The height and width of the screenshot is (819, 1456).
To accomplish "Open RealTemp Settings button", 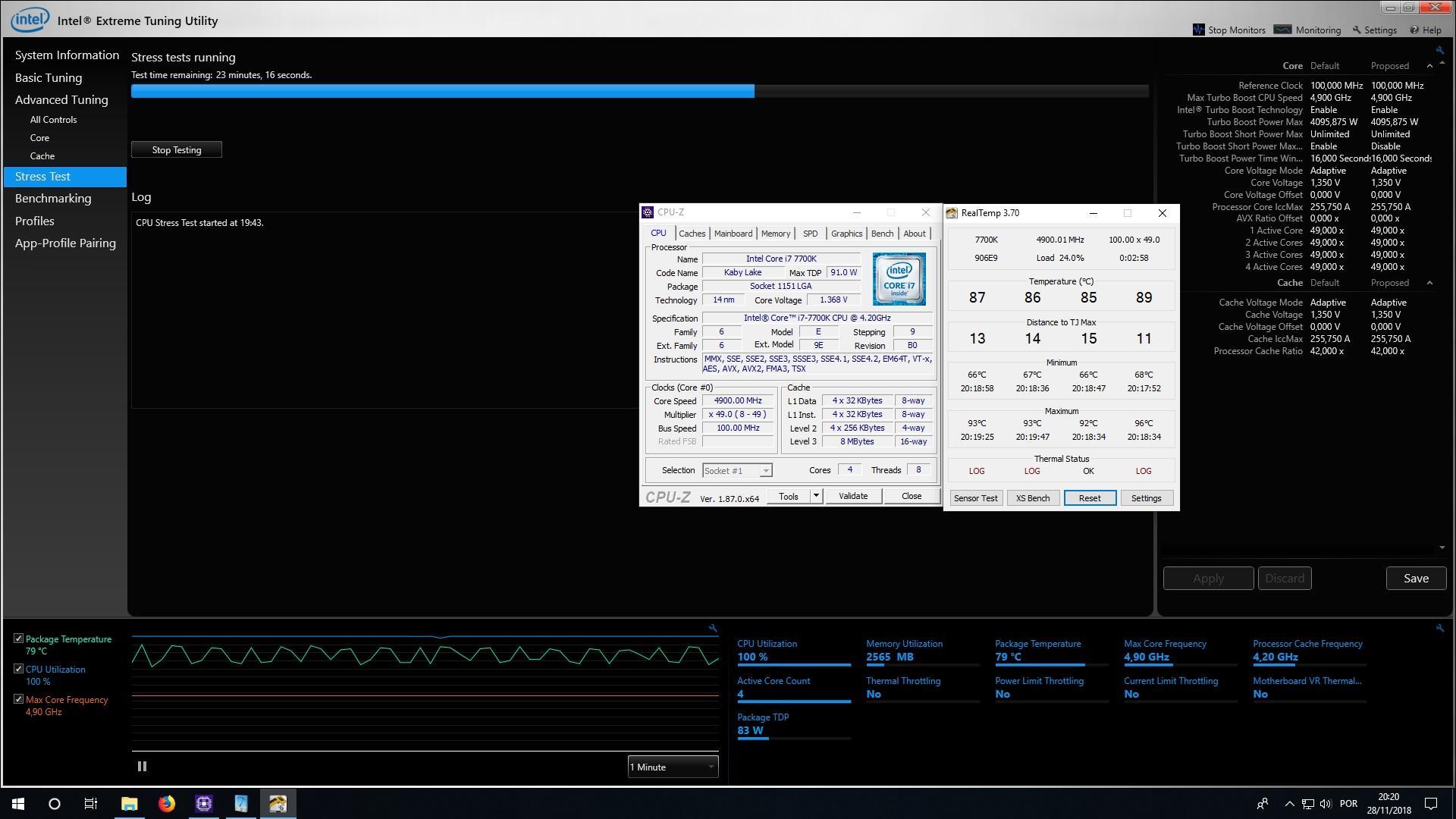I will (x=1146, y=498).
